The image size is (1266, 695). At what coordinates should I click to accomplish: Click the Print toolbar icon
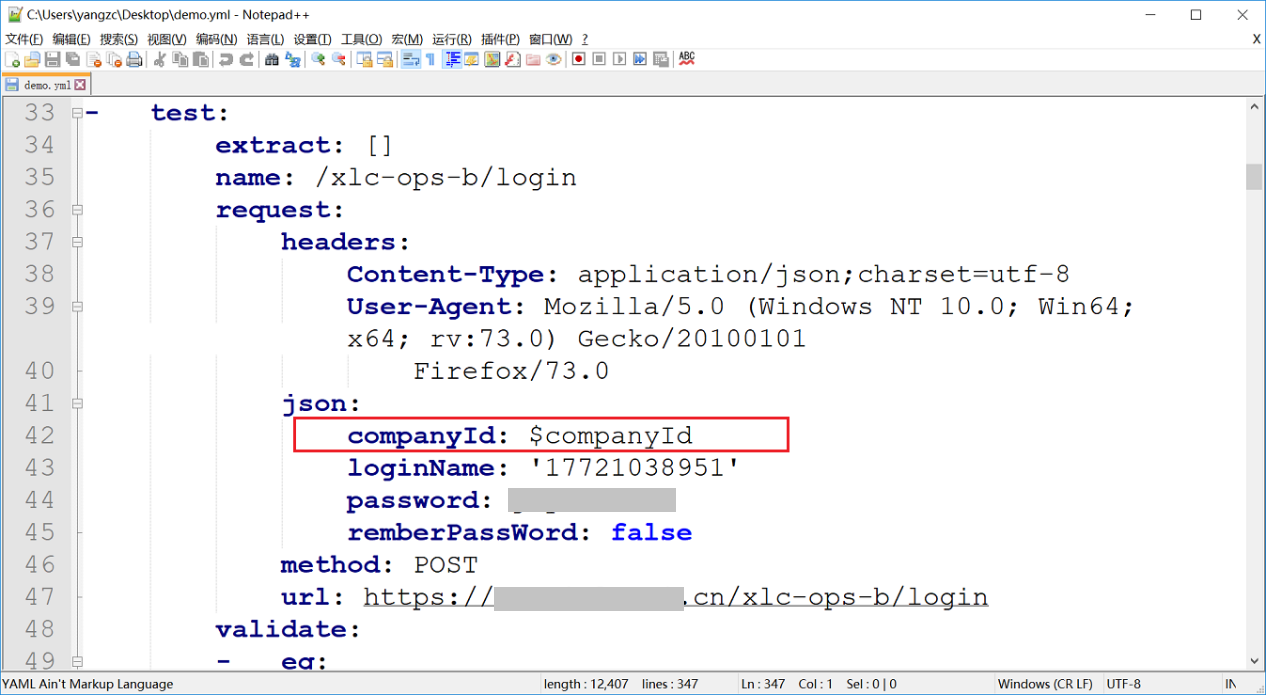[134, 60]
